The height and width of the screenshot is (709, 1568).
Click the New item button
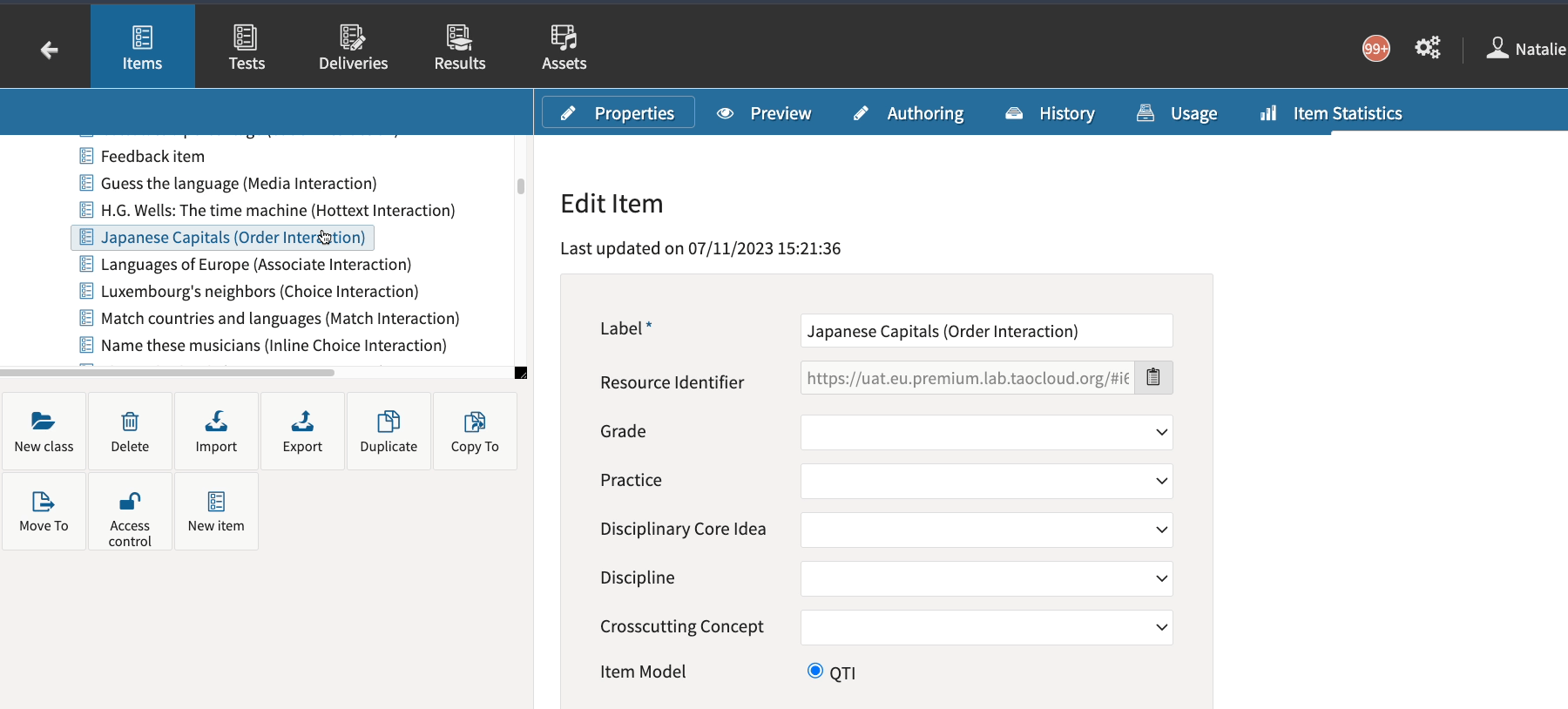tap(216, 511)
